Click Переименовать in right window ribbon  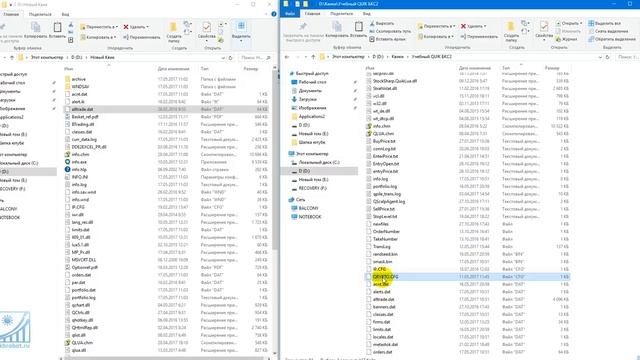click(x=479, y=37)
